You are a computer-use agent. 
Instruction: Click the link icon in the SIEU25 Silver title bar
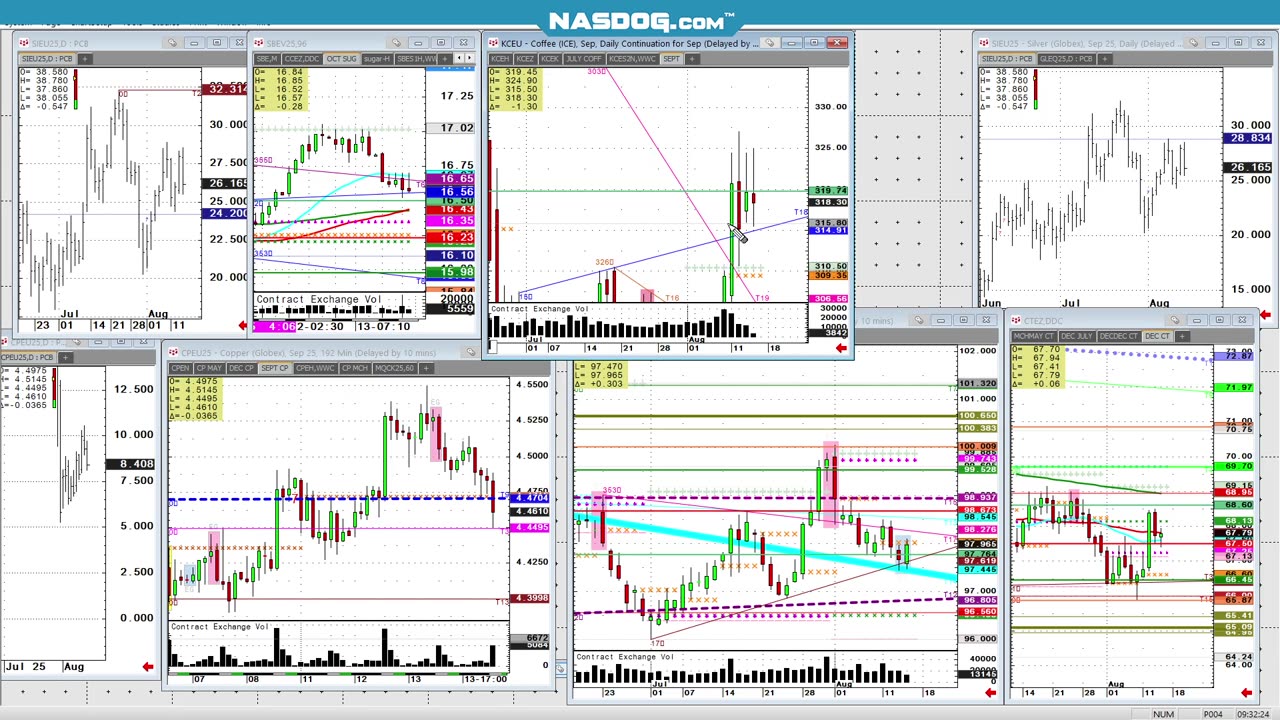(x=1192, y=43)
